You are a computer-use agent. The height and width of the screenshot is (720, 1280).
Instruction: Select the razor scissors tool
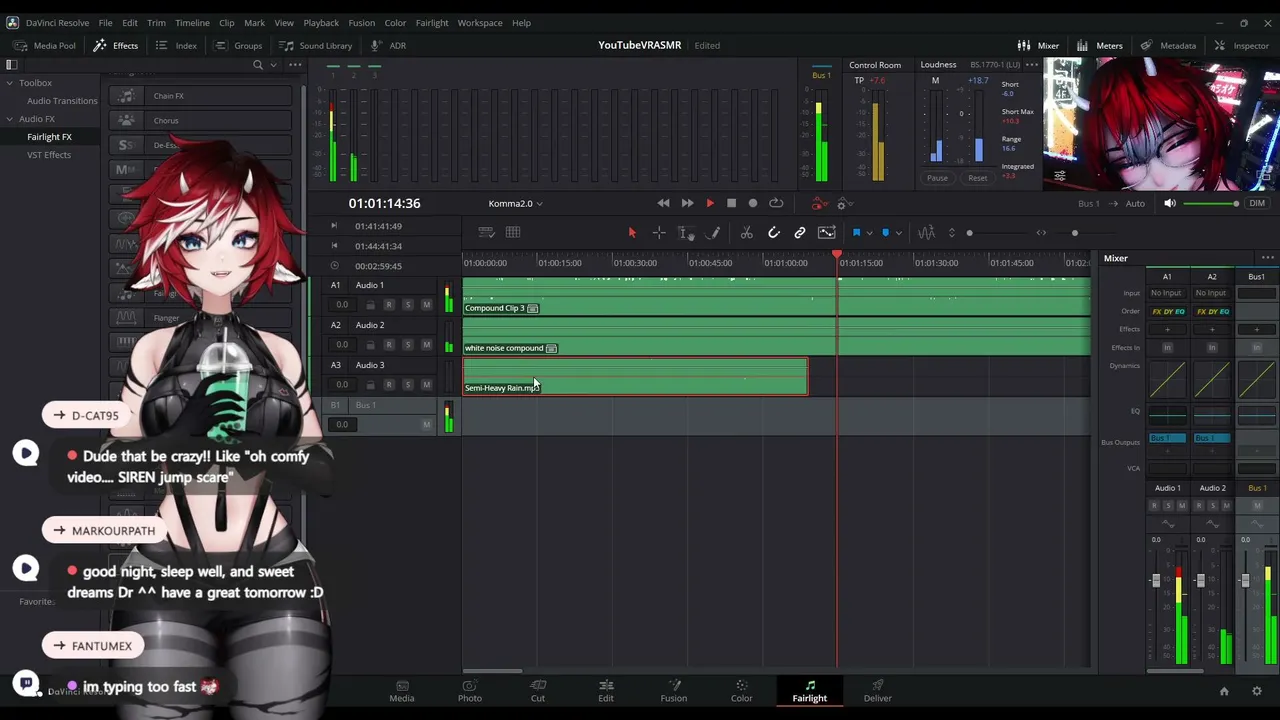[746, 233]
